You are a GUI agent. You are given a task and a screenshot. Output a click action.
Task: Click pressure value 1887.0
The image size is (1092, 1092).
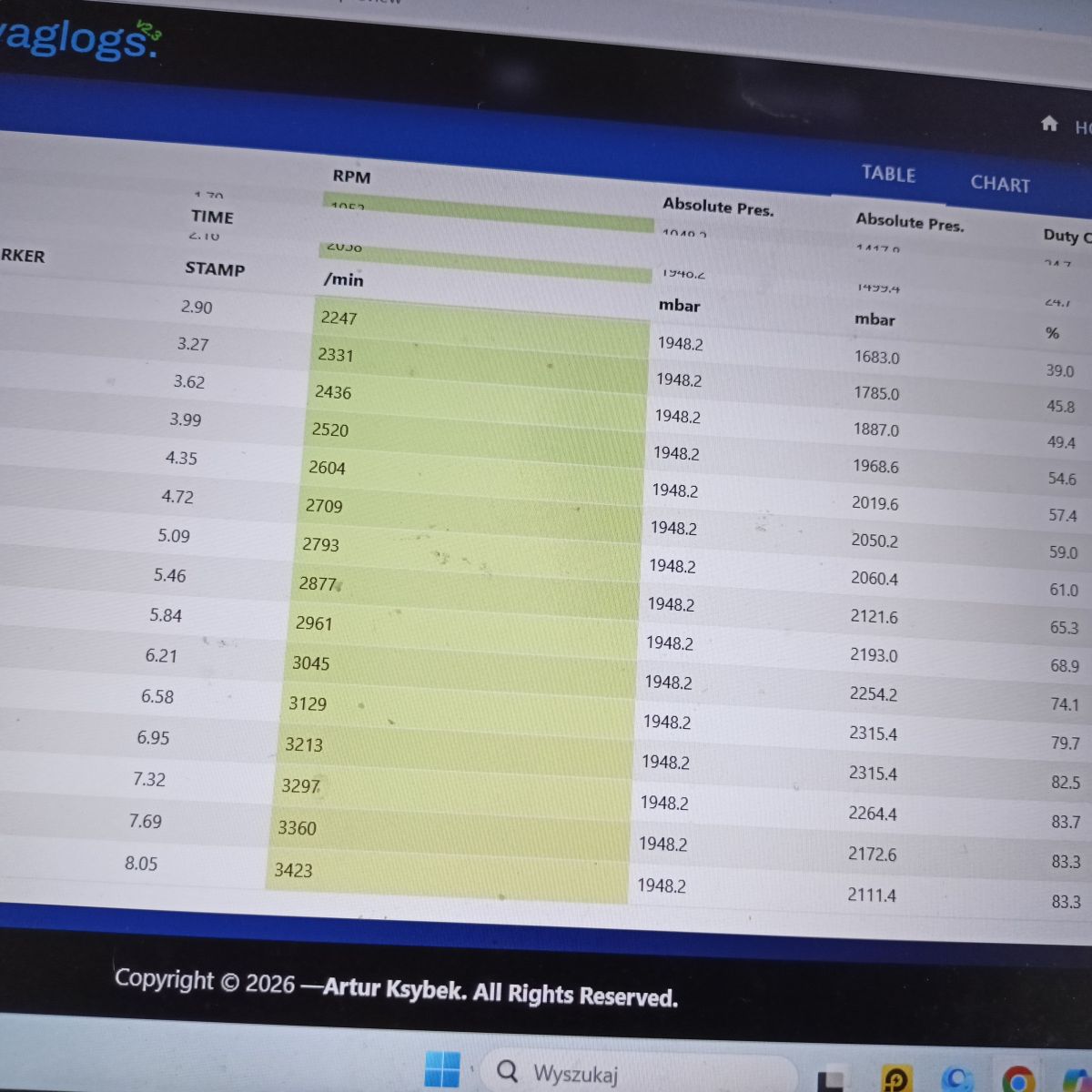pyautogui.click(x=876, y=430)
